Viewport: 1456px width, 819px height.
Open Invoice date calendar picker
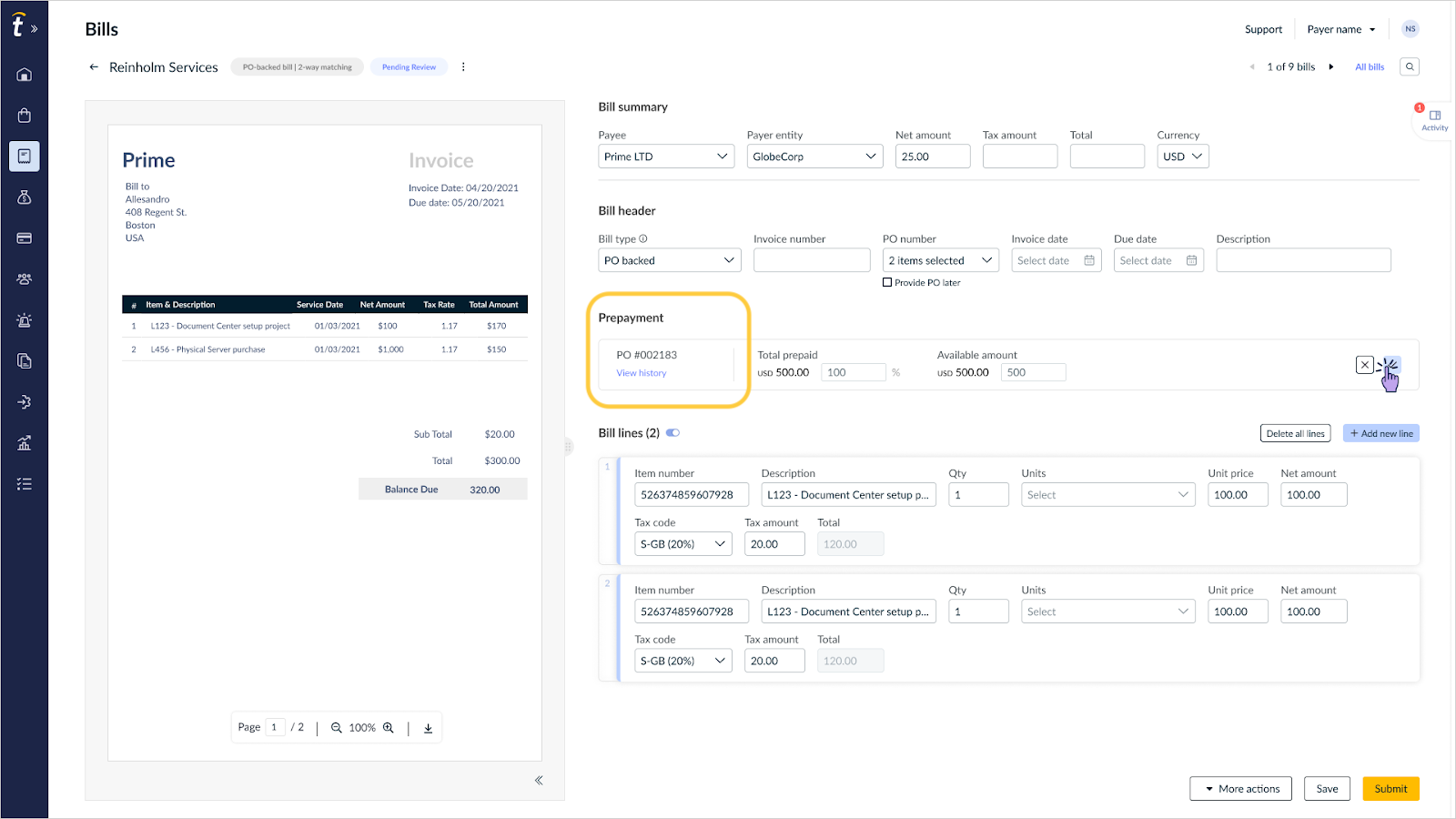(1089, 260)
